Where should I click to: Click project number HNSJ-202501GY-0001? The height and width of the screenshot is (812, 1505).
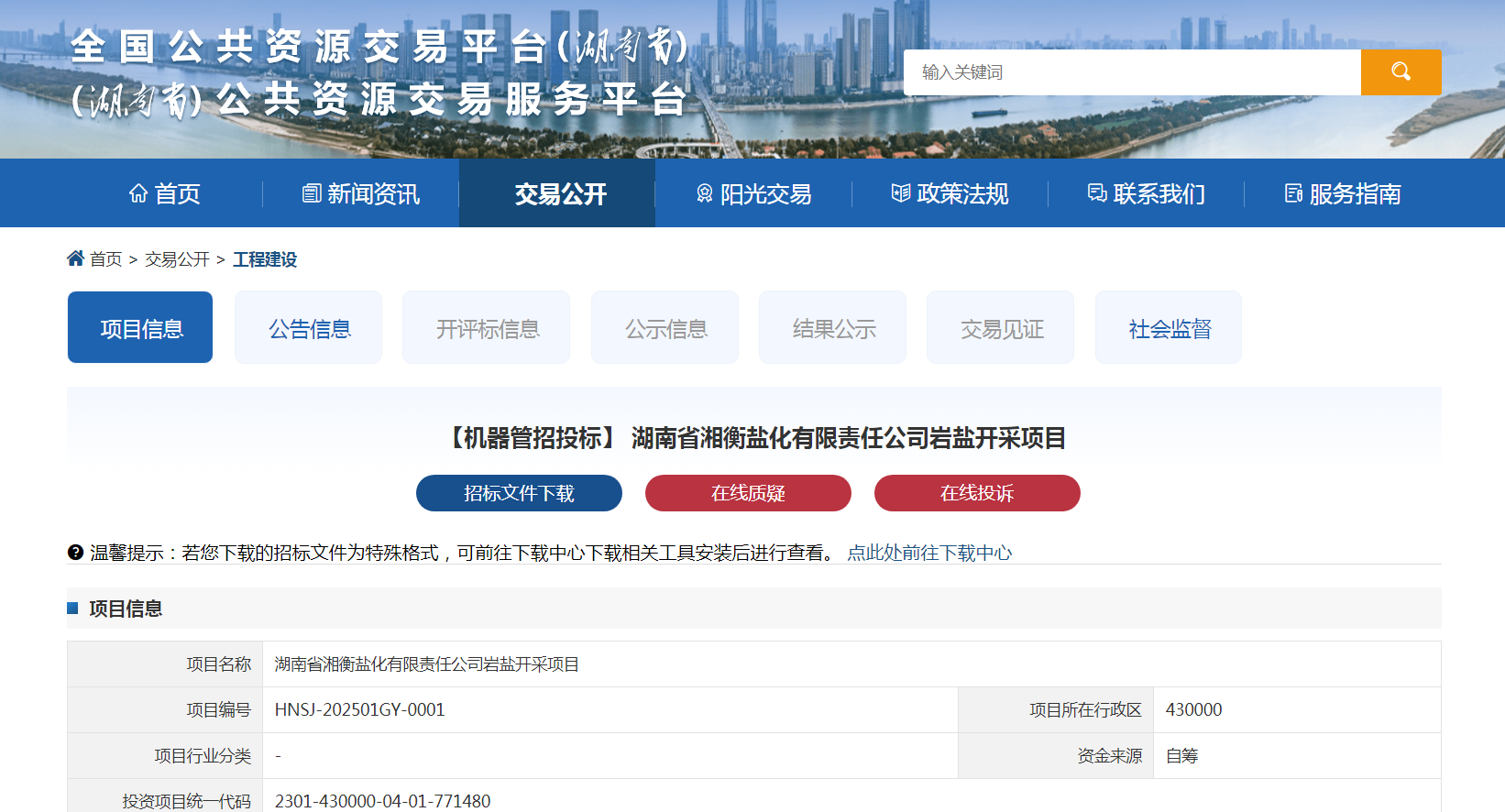pyautogui.click(x=359, y=710)
